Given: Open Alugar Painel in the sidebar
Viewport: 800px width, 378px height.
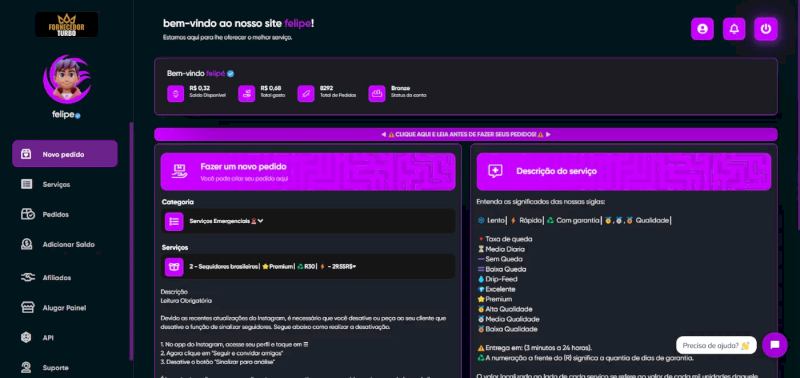Looking at the screenshot, I should 64,308.
